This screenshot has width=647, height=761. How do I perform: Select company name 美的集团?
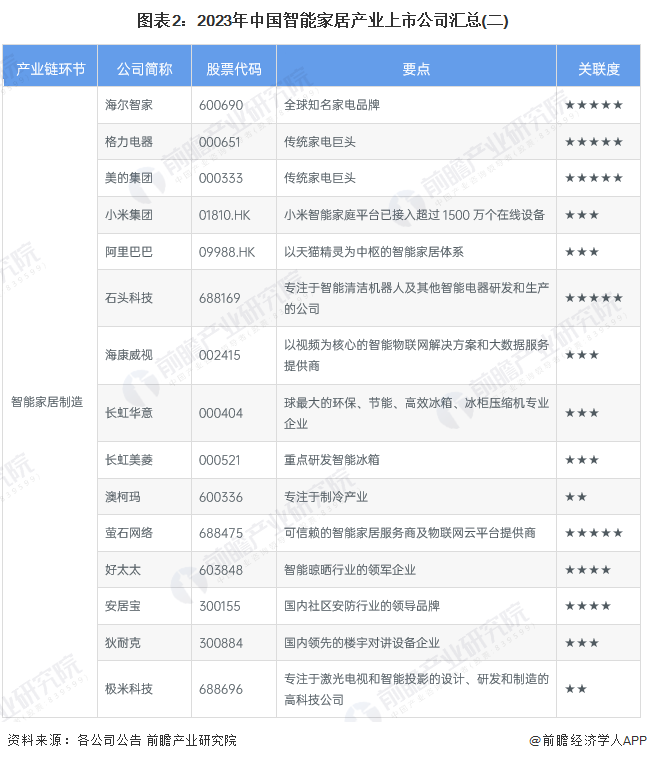(x=129, y=178)
